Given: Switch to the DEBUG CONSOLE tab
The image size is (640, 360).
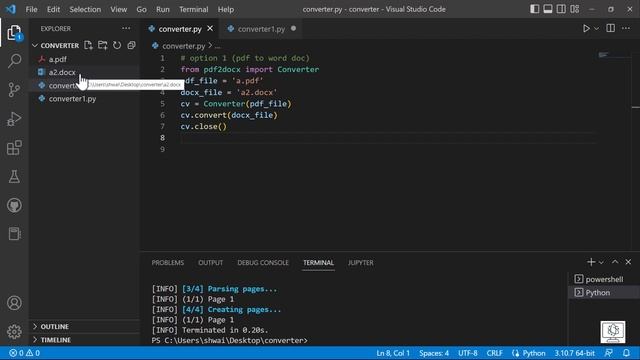Looking at the screenshot, I should (263, 262).
